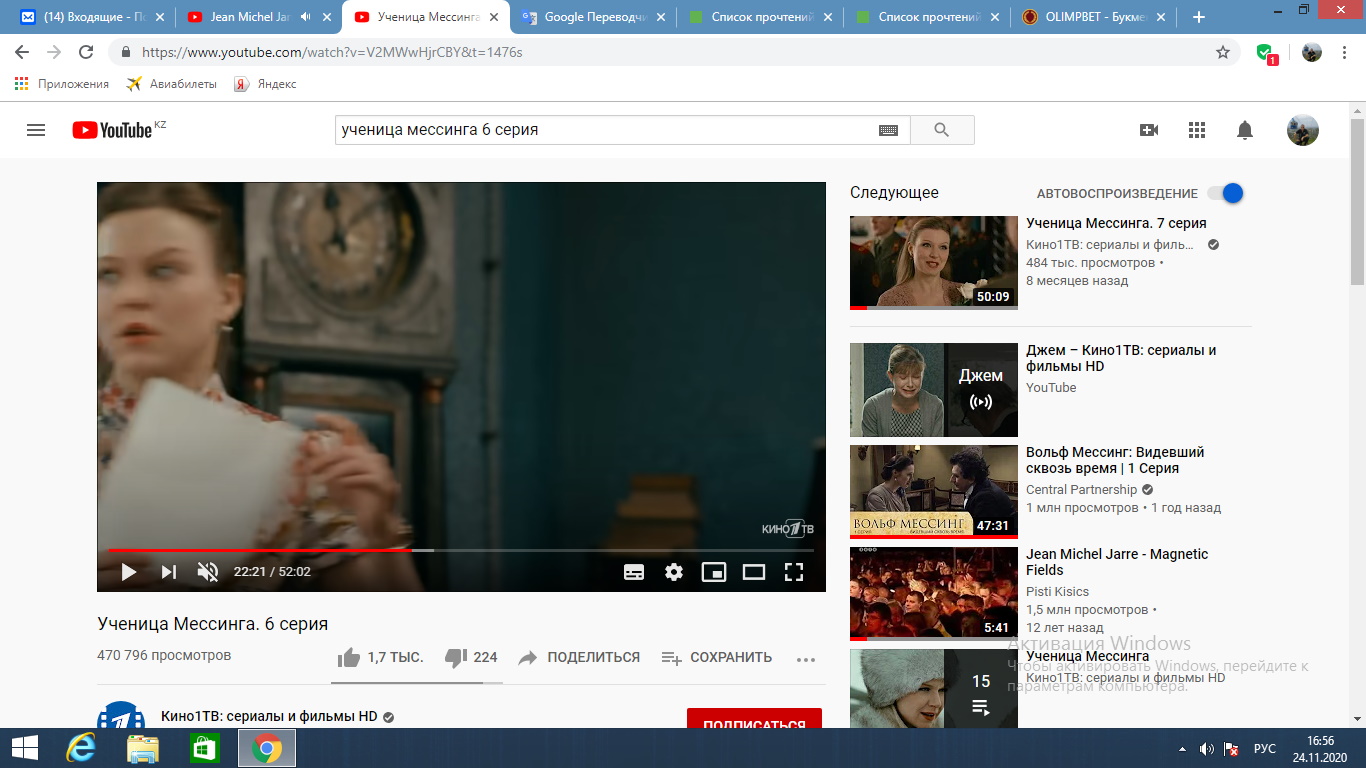Screen dimensions: 1366x768
Task: Click СОХРАНИТЬ save to playlist button
Action: pyautogui.click(x=716, y=657)
